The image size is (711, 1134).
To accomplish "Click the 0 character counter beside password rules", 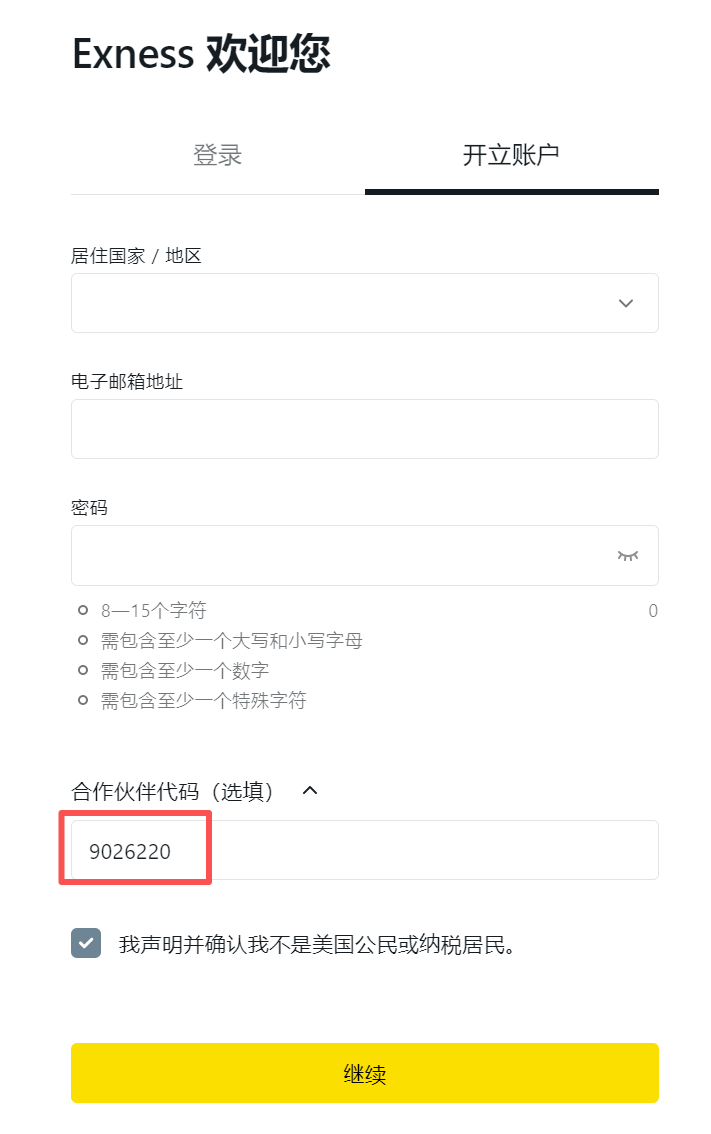I will (653, 611).
